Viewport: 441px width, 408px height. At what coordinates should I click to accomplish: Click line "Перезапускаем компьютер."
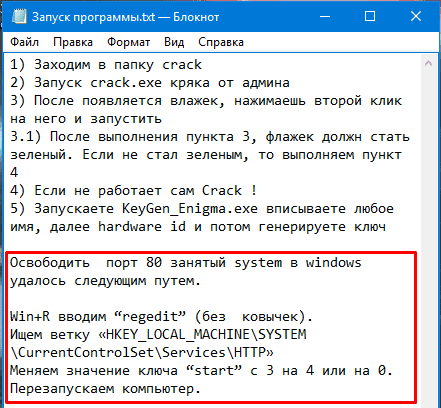pos(105,389)
